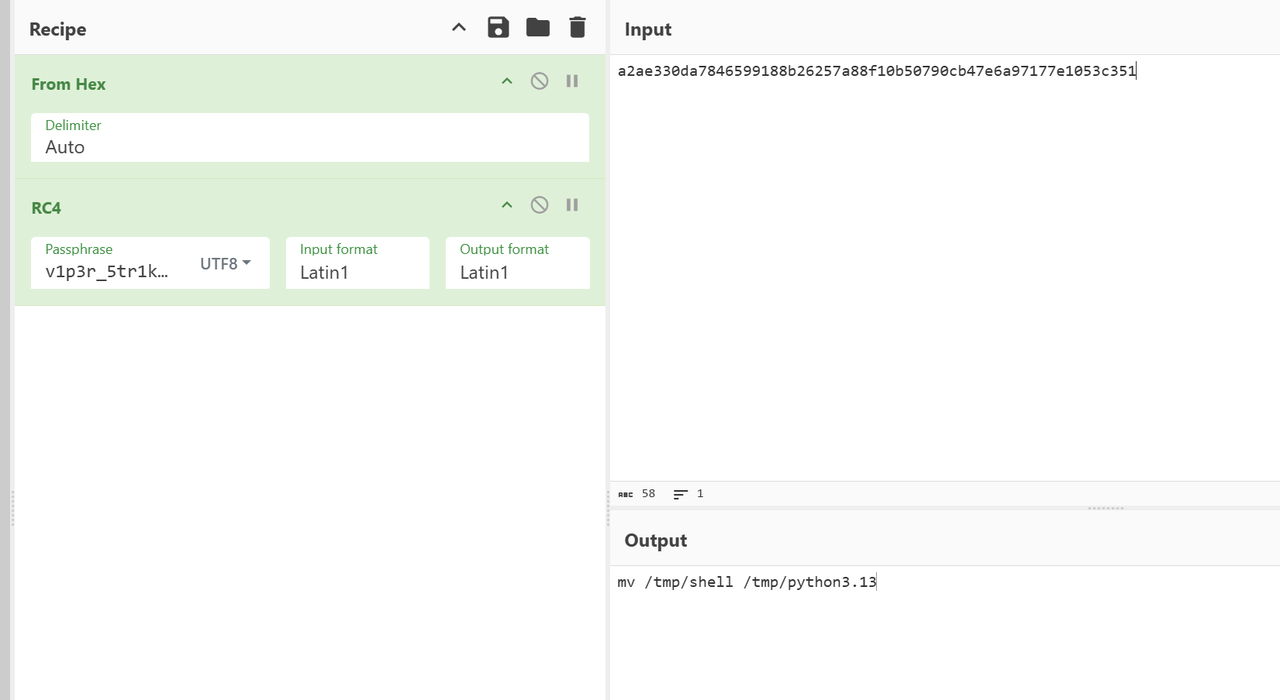Set breakpoint on From Hex operation

572,81
